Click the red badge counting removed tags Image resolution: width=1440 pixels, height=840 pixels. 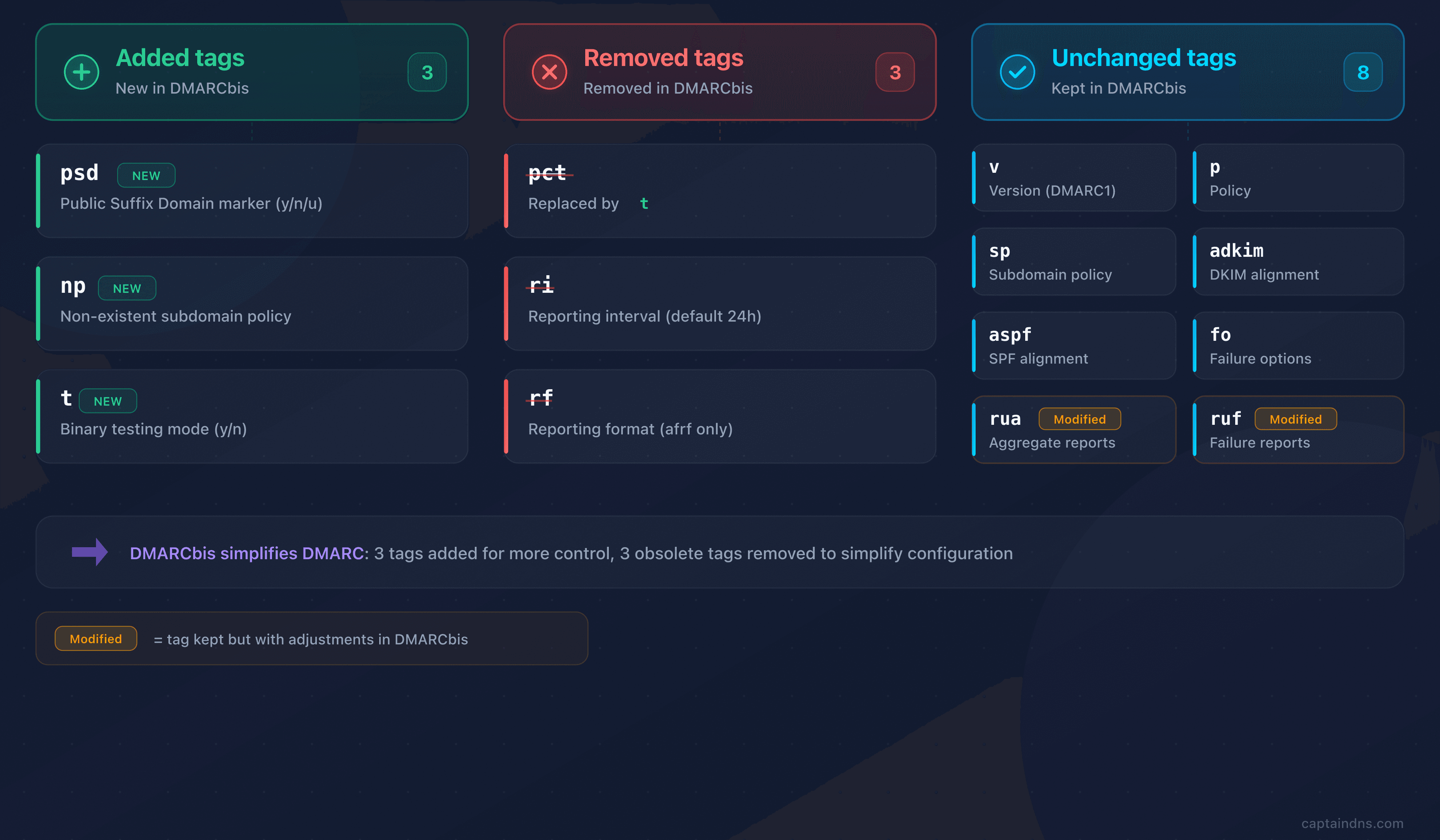point(894,72)
